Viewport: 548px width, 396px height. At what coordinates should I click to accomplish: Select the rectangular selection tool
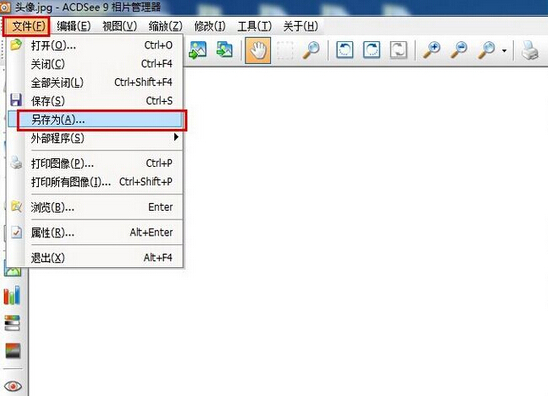coord(285,51)
